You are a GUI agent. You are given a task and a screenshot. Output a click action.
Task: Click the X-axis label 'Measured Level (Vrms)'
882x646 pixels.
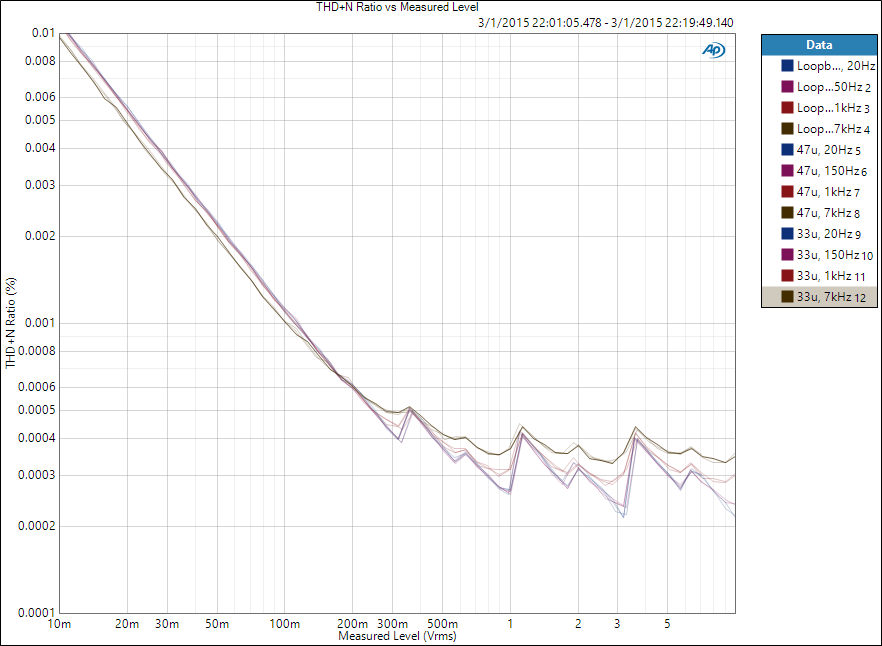pyautogui.click(x=397, y=636)
